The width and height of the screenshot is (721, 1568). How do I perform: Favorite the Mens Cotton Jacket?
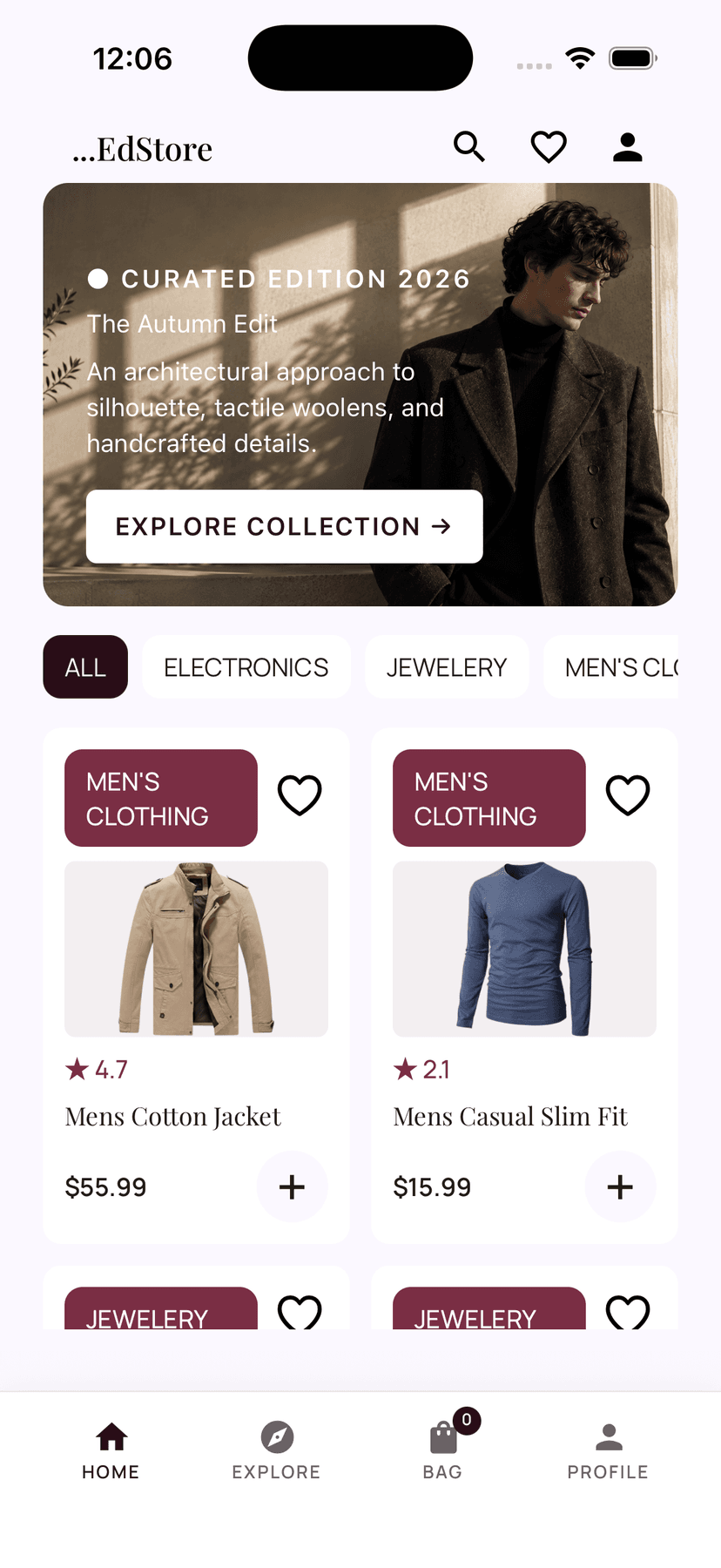pos(300,795)
